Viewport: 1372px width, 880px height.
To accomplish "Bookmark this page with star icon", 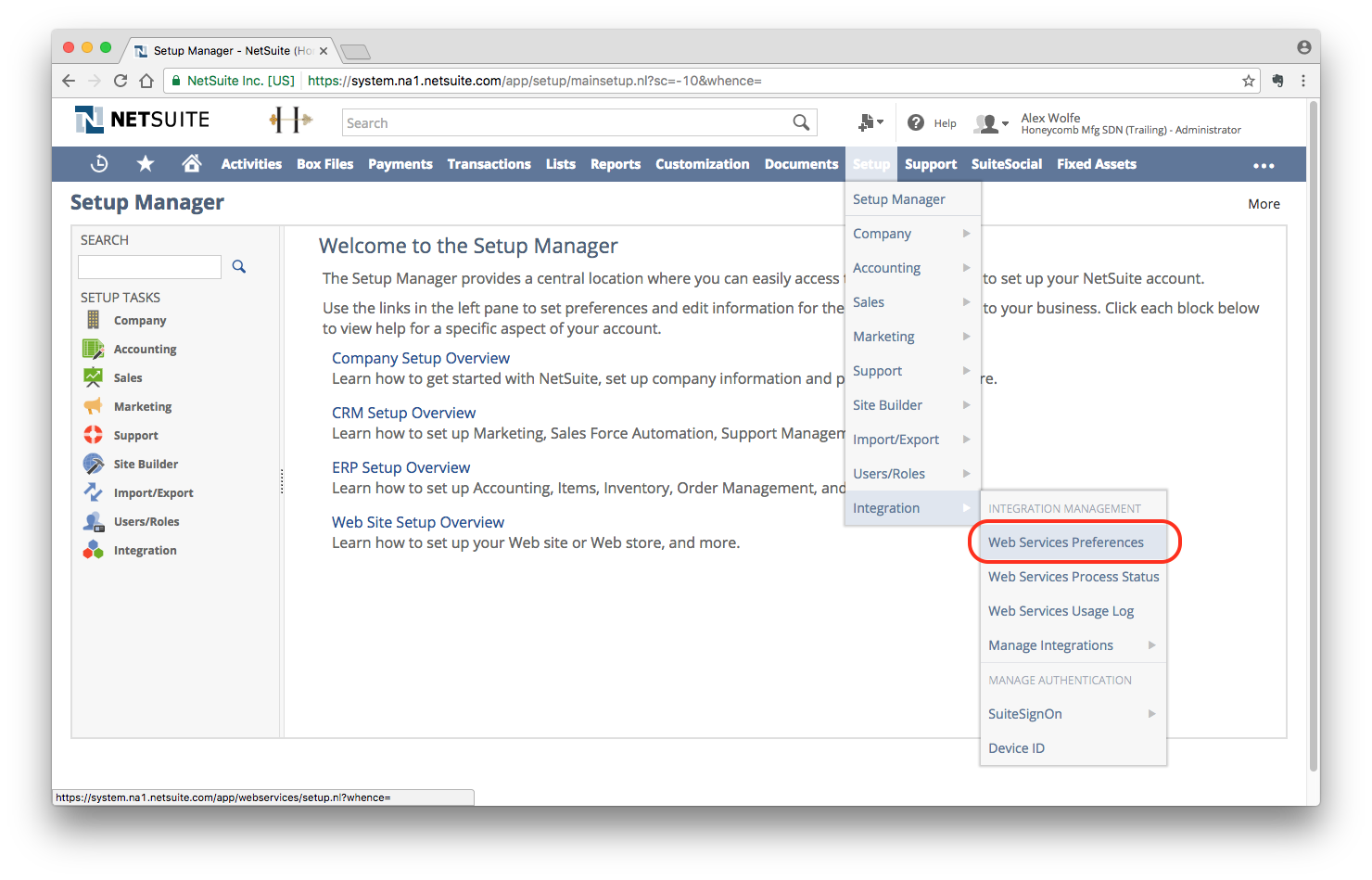I will point(1249,81).
